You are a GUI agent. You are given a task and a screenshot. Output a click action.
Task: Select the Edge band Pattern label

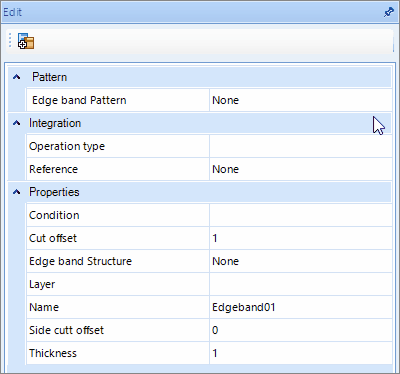coord(79,100)
